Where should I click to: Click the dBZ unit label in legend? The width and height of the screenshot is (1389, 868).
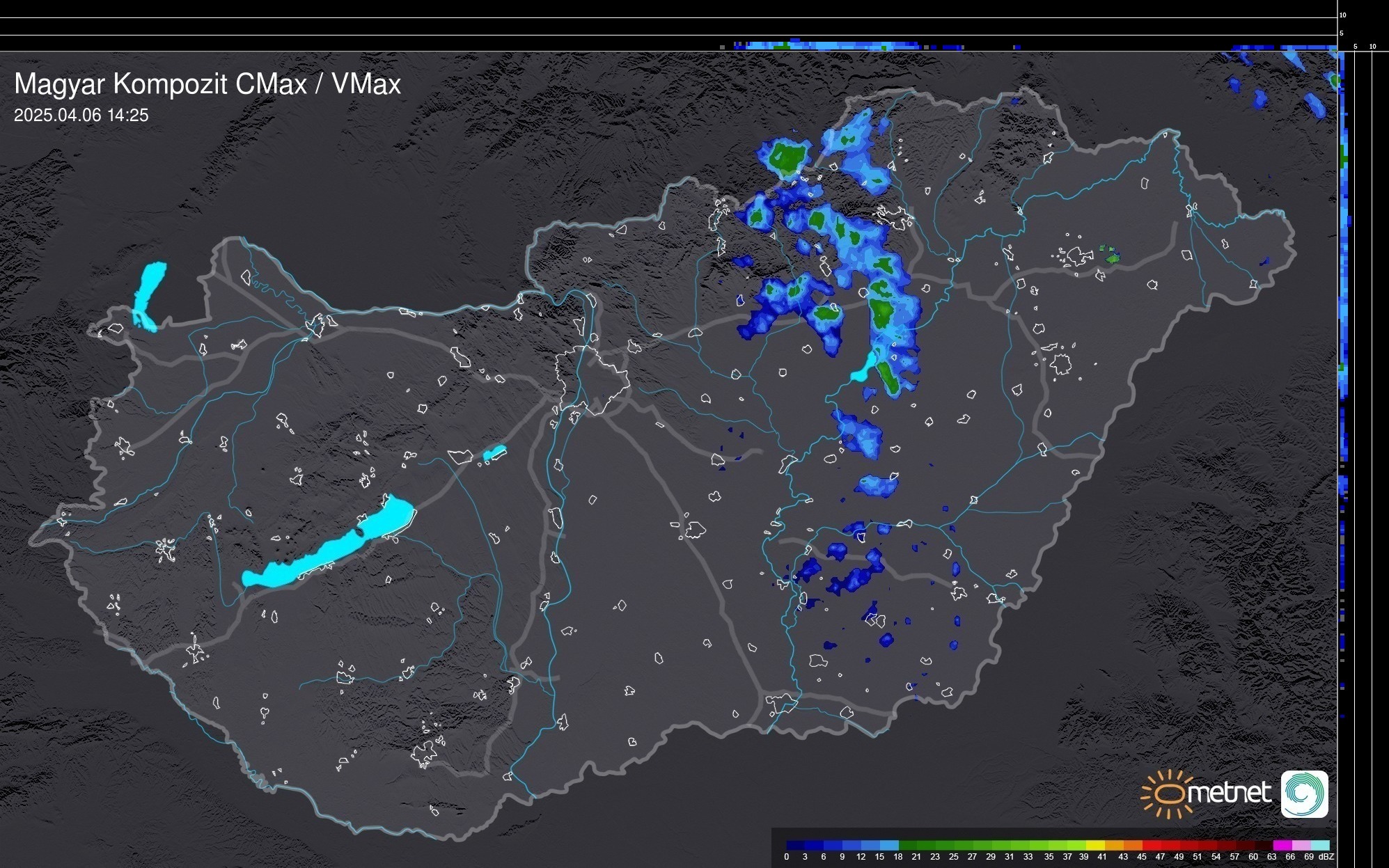pyautogui.click(x=1326, y=857)
